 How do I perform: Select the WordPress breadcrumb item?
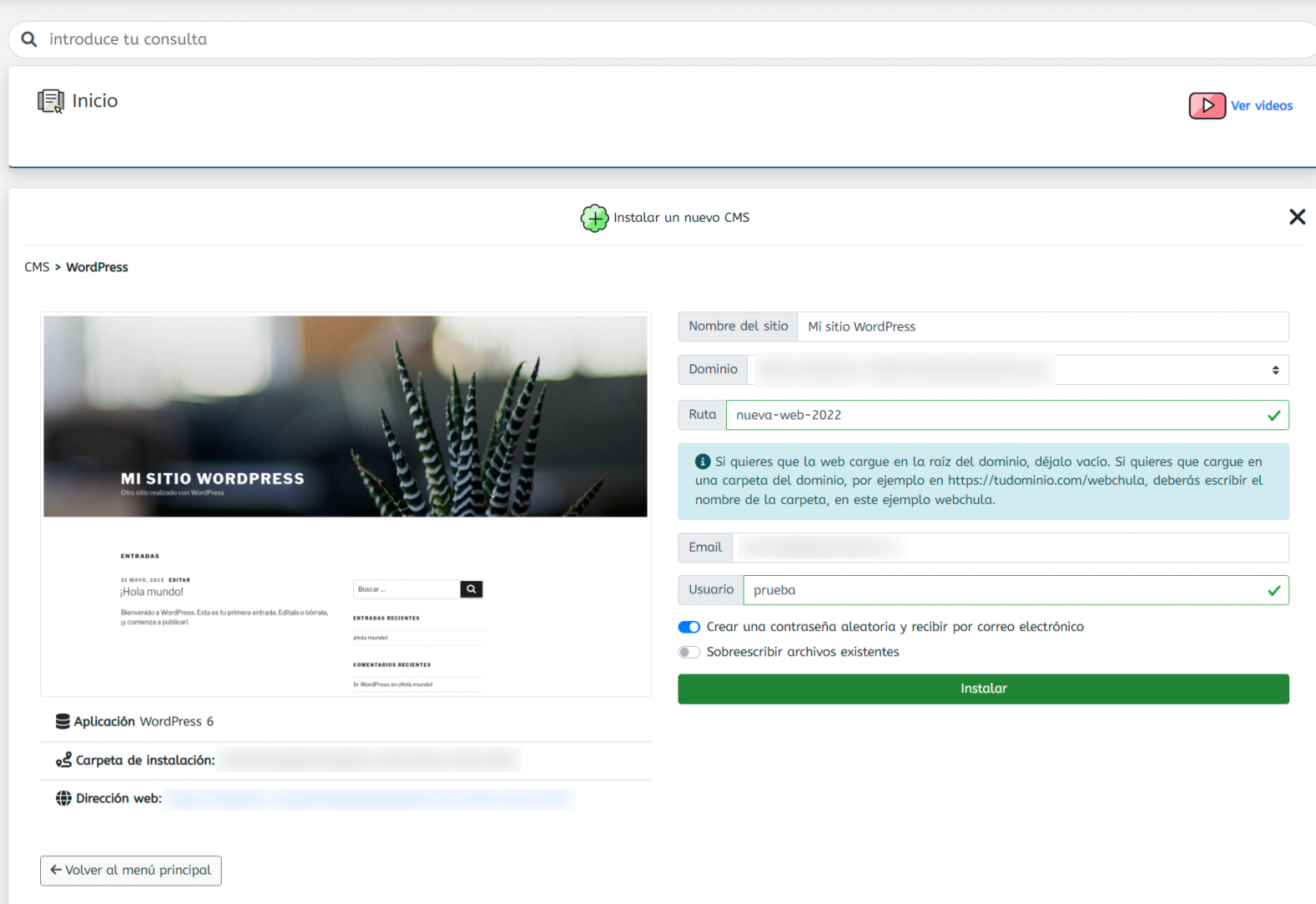(97, 267)
